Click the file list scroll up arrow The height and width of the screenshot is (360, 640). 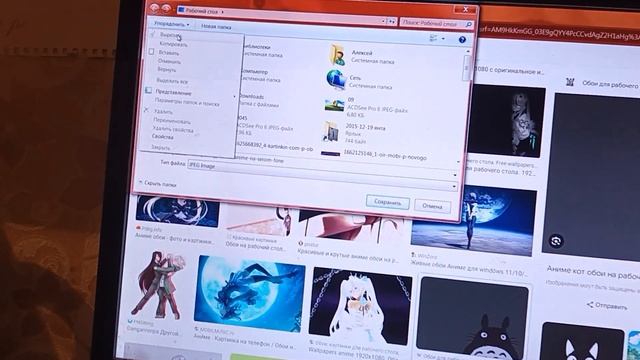[x=467, y=51]
